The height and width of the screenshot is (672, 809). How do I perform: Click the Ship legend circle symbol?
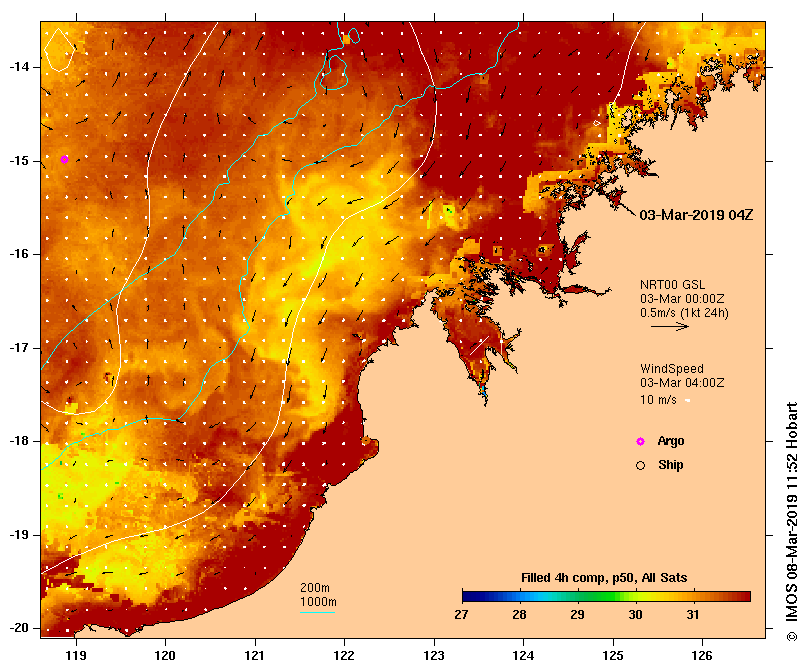coord(640,466)
